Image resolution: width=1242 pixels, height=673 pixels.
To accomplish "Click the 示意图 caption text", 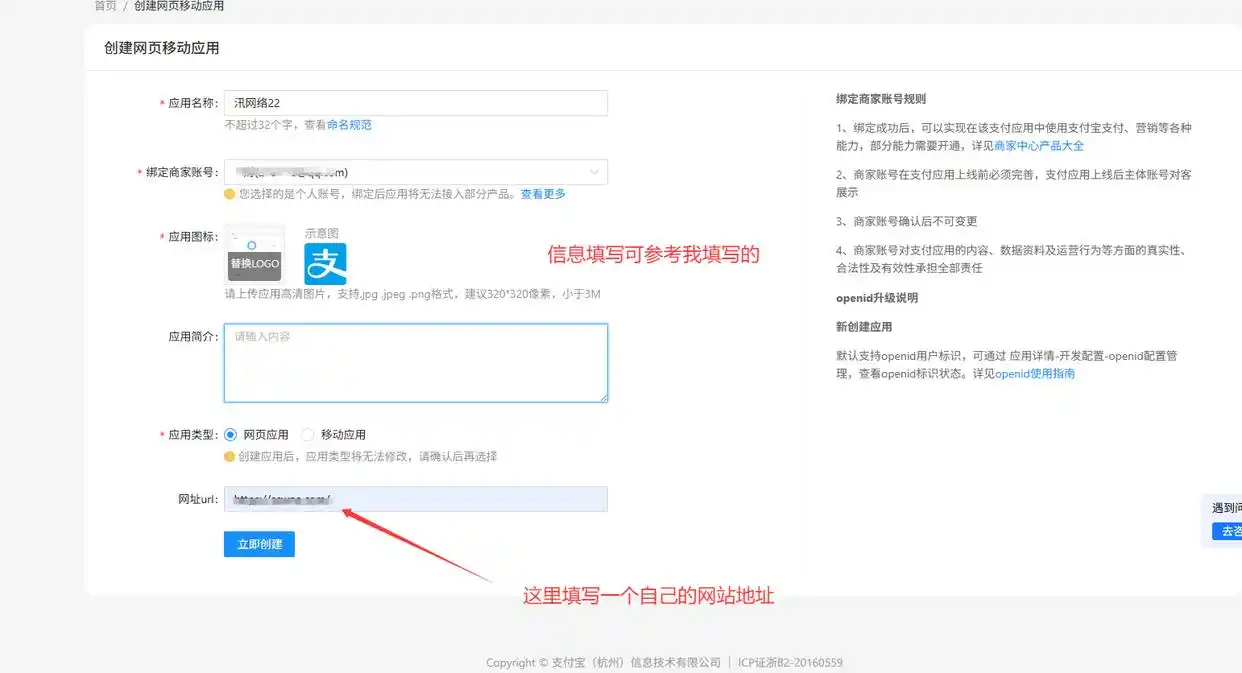I will pos(322,233).
